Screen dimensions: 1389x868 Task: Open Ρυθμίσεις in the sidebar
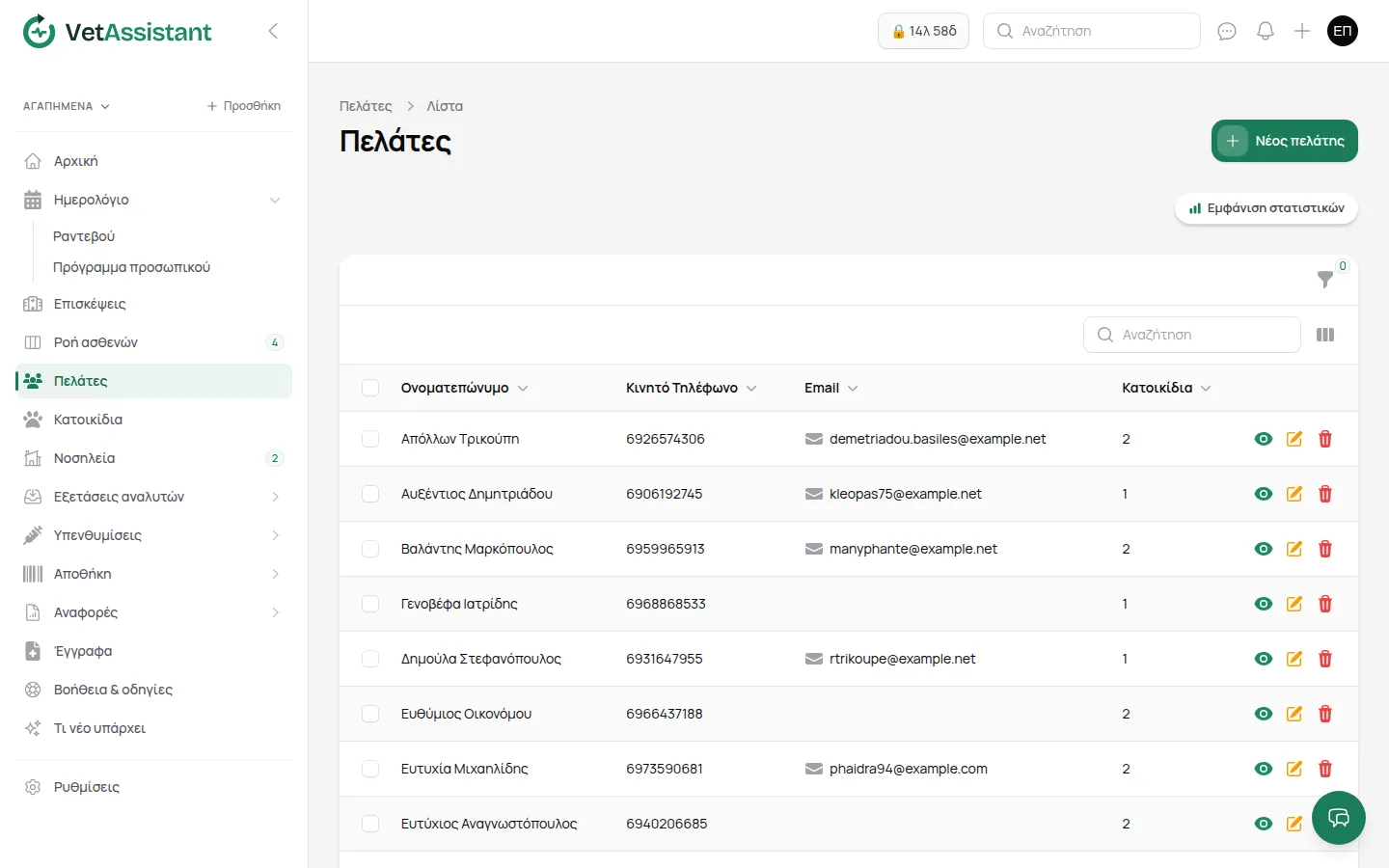154,787
